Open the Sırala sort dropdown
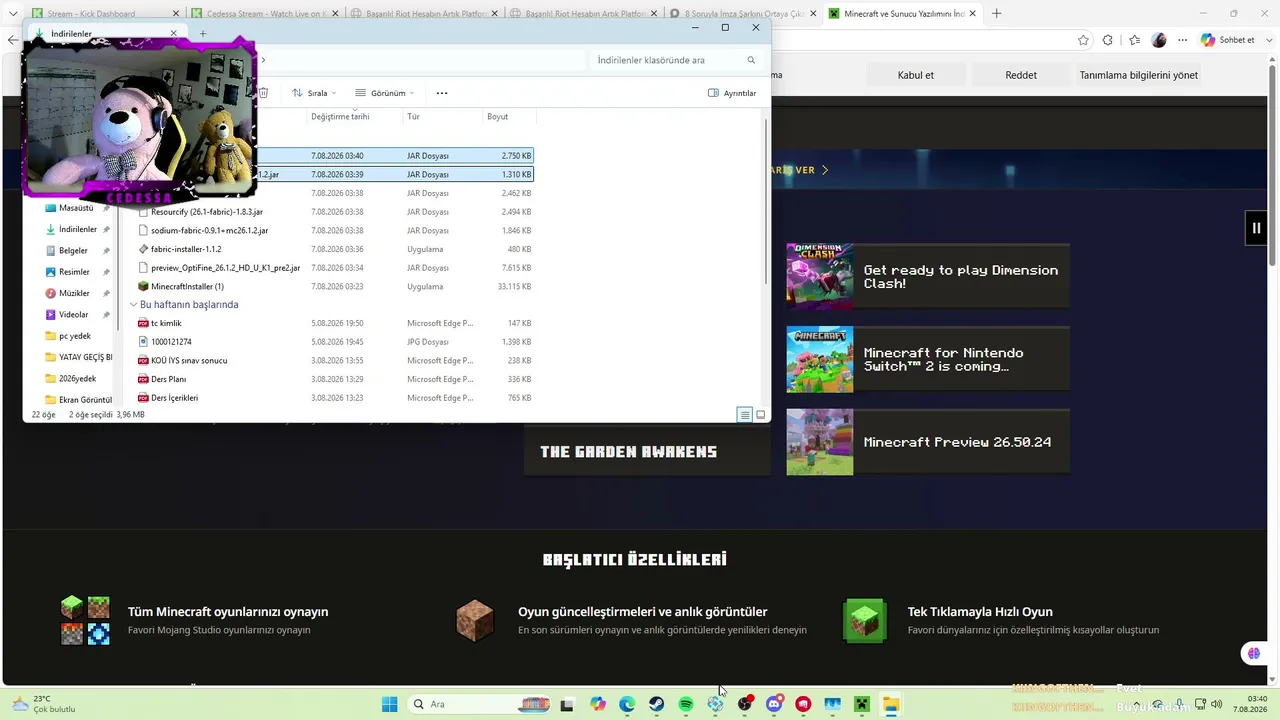Viewport: 1280px width, 720px height. pyautogui.click(x=314, y=93)
